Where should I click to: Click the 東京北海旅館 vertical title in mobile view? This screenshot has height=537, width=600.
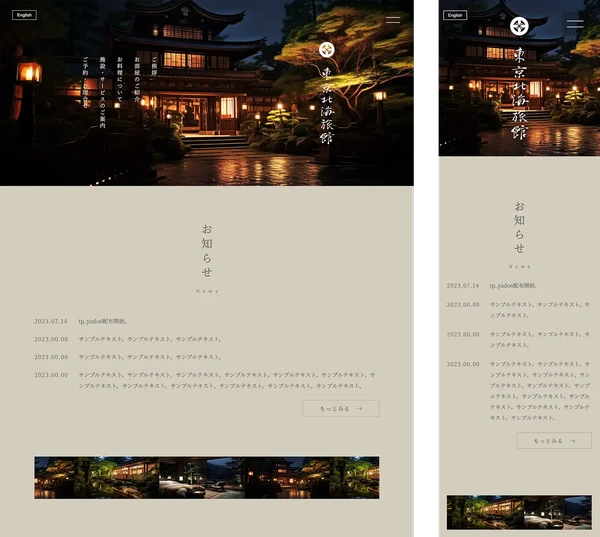520,93
